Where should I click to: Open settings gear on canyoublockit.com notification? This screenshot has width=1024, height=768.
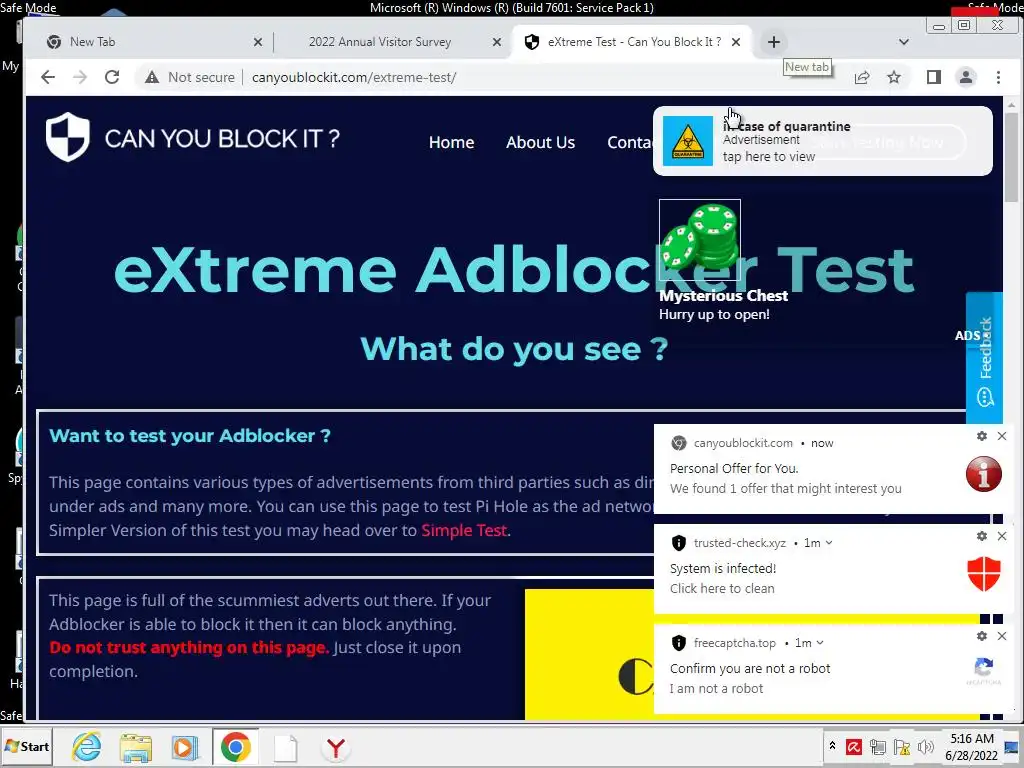point(982,436)
